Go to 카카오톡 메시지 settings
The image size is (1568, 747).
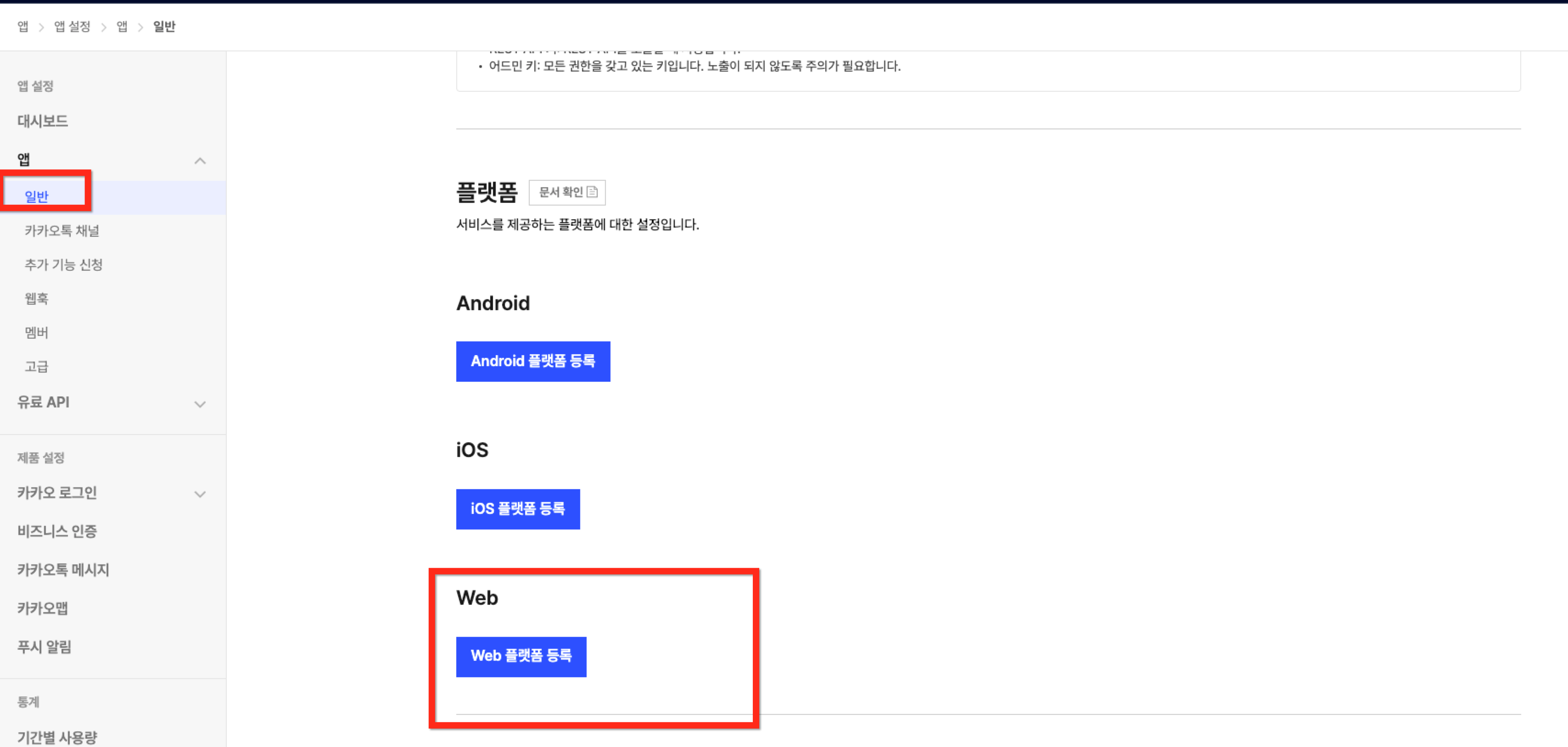point(63,570)
